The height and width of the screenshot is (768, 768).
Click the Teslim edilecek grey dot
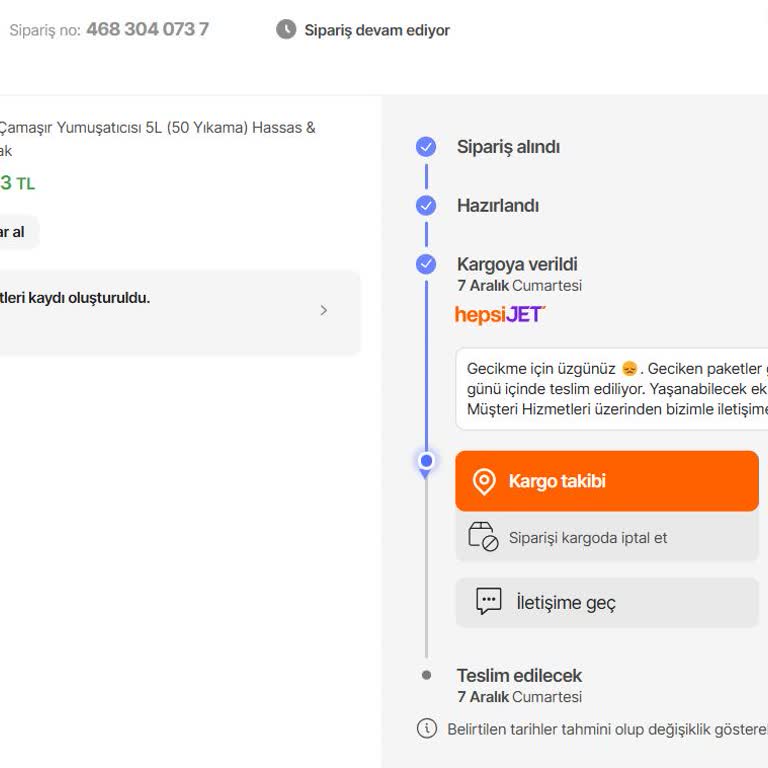tap(427, 675)
